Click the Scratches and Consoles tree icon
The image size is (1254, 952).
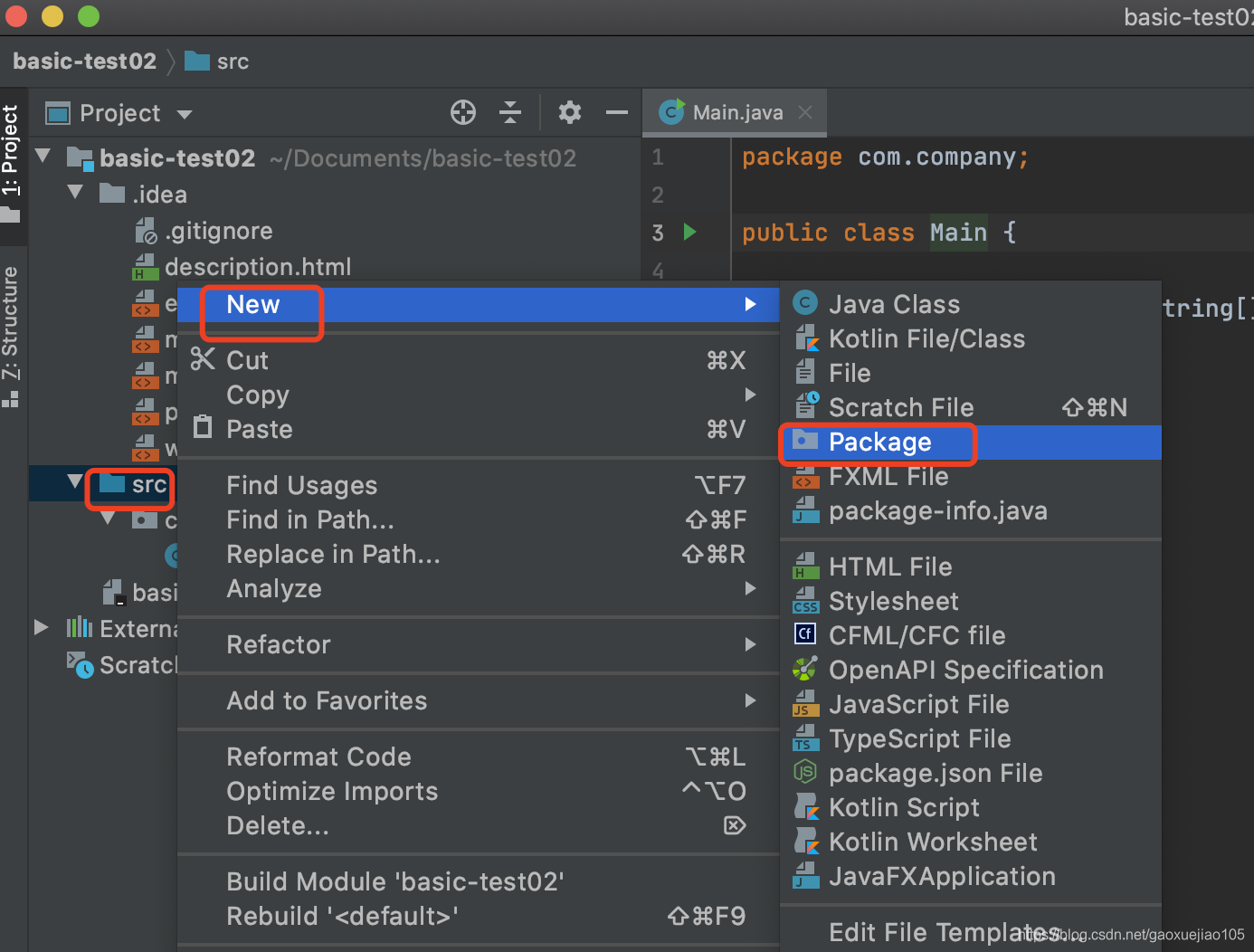pos(80,665)
